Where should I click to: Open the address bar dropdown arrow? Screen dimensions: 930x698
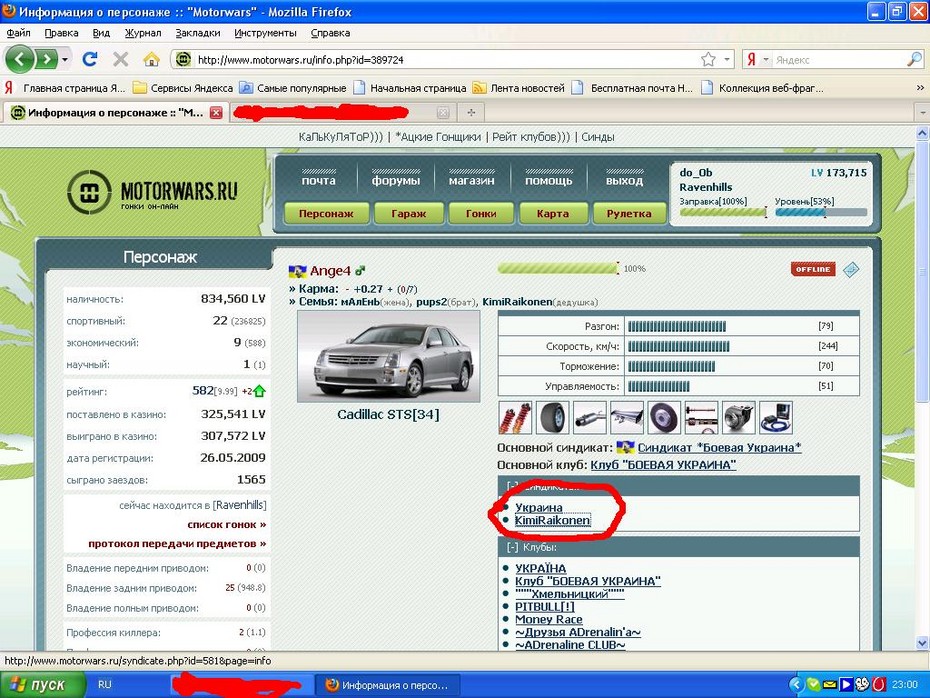pos(727,59)
